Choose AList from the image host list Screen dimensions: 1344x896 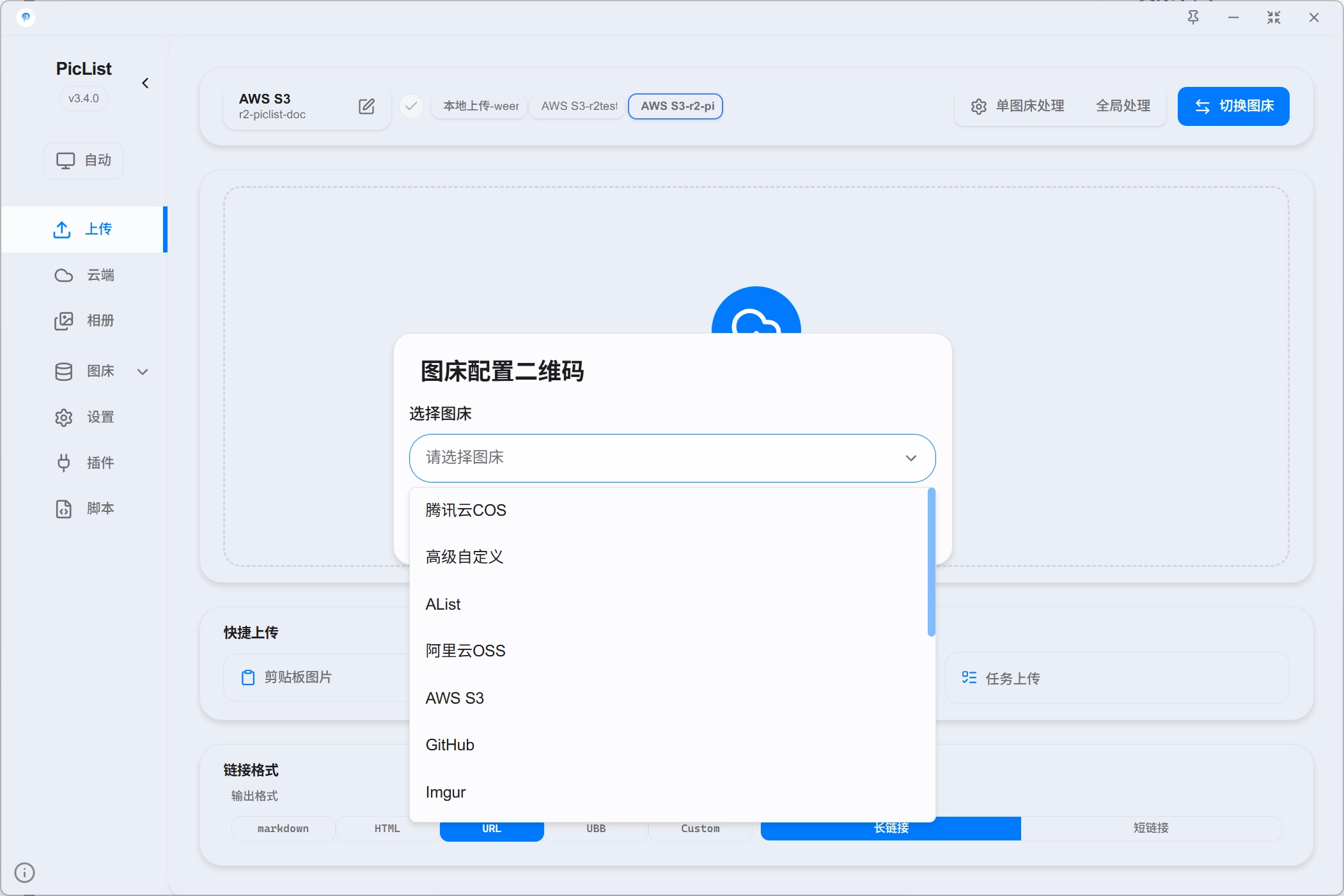point(669,604)
